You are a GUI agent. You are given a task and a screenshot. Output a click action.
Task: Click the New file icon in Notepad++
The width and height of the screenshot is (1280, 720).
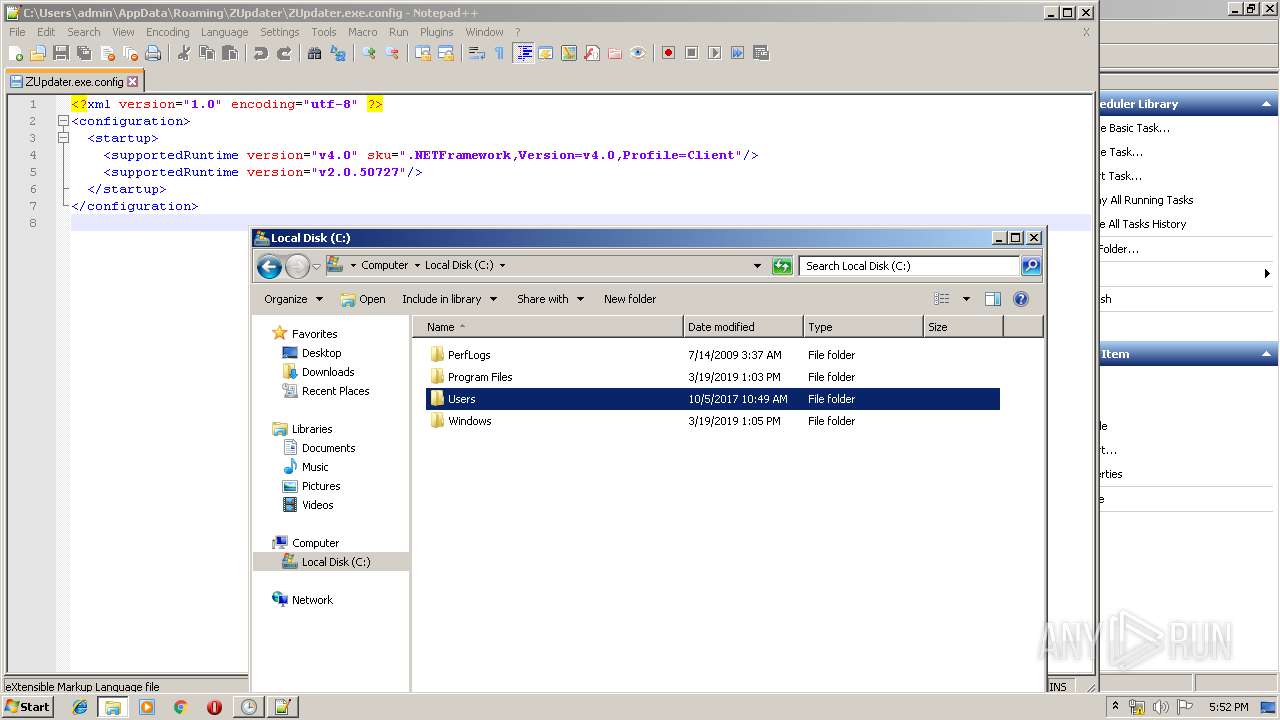tap(16, 53)
